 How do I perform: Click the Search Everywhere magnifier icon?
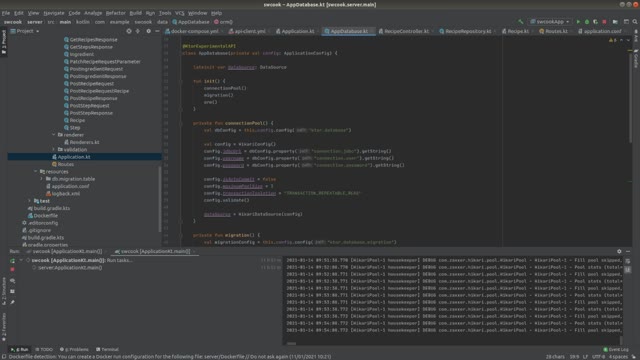pos(635,22)
